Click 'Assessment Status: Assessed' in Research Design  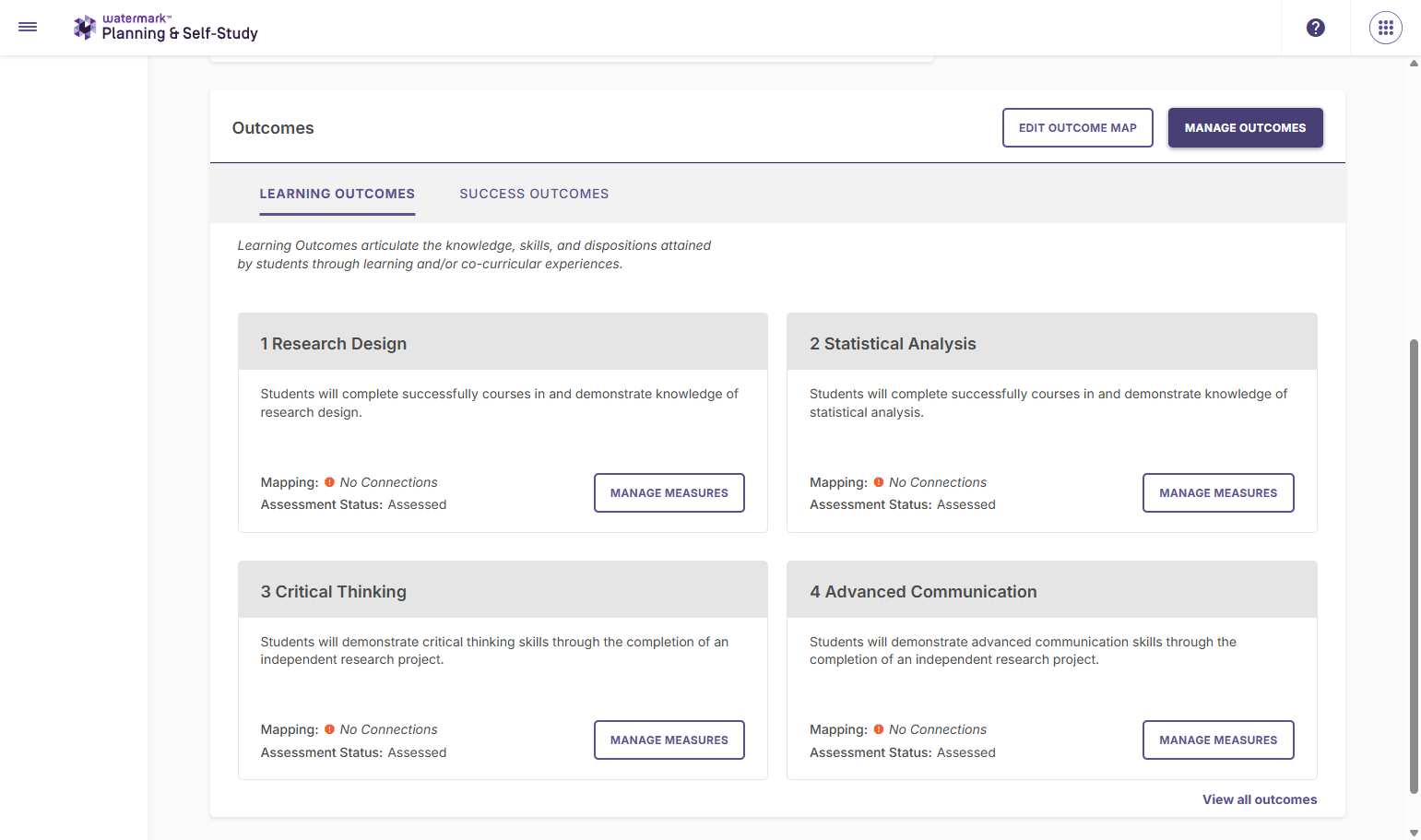click(353, 504)
